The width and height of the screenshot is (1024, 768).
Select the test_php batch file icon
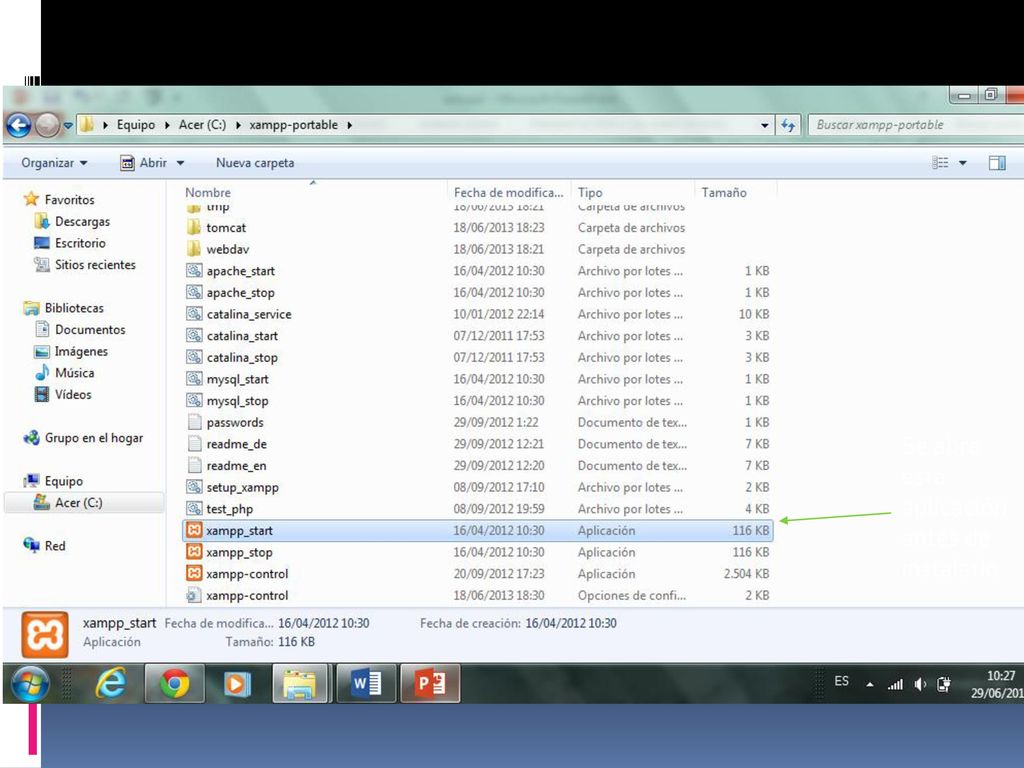pyautogui.click(x=194, y=509)
